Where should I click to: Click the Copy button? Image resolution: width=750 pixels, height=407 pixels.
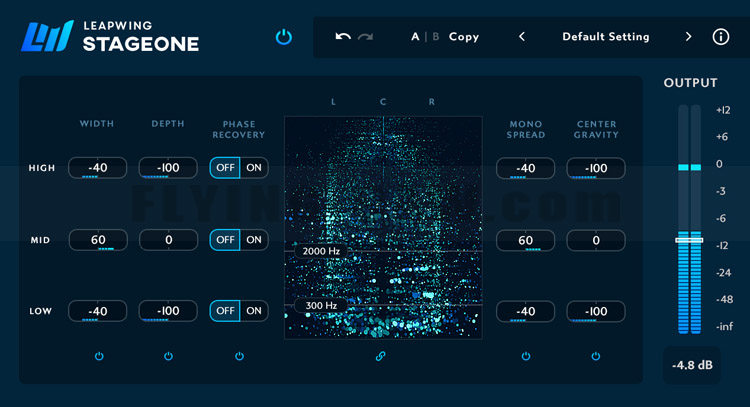[463, 37]
